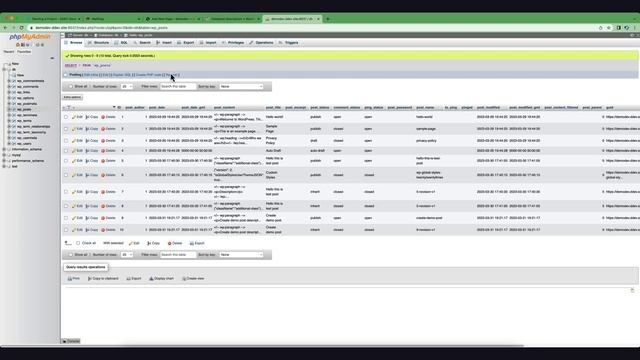Click the Display chart icon
Screen dimensions: 640x360
[x=151, y=278]
